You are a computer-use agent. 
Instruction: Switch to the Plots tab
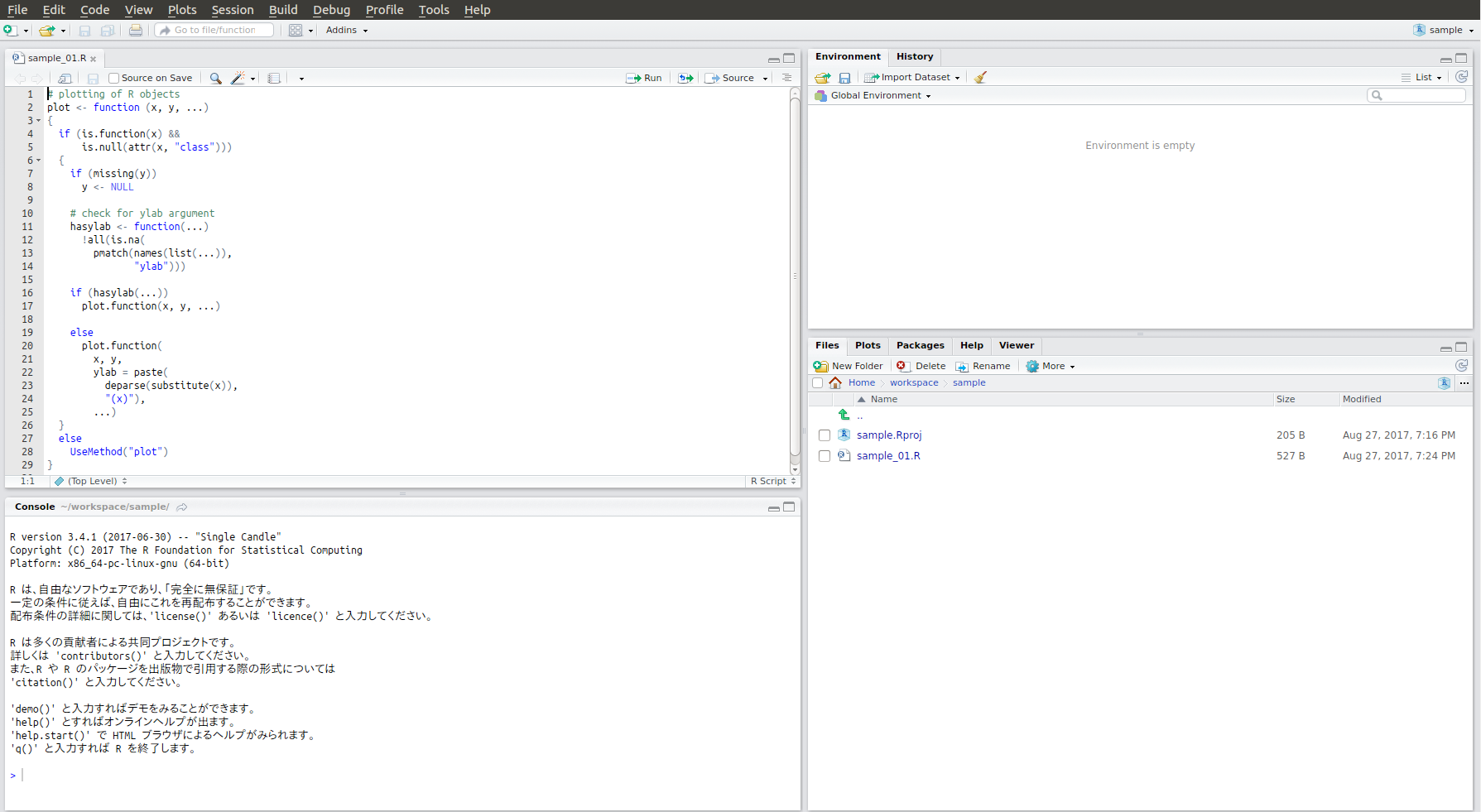[x=868, y=346]
